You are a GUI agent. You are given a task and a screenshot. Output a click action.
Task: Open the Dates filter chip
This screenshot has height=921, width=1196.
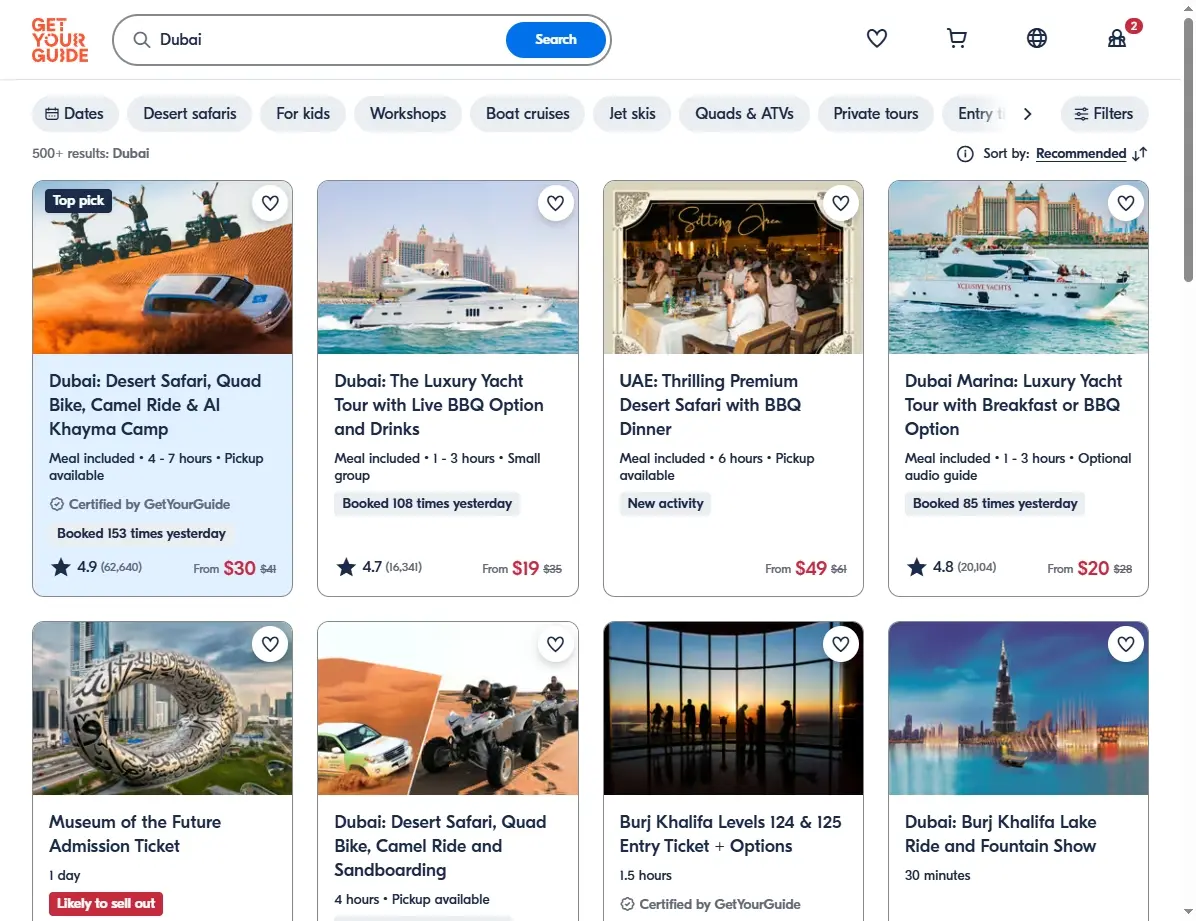click(x=75, y=114)
